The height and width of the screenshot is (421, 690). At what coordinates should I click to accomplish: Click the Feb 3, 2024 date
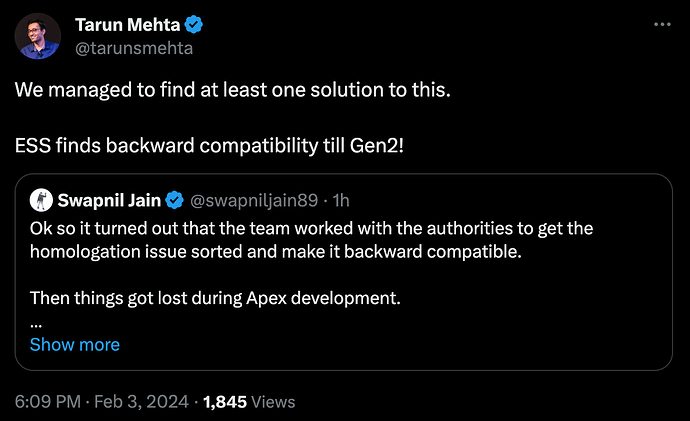point(141,402)
